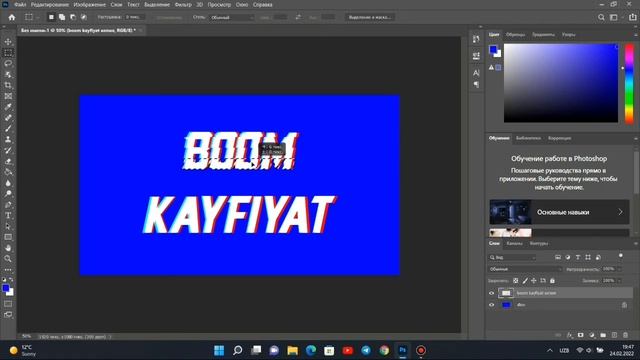Open the layer filter kind dropdown

click(x=513, y=258)
